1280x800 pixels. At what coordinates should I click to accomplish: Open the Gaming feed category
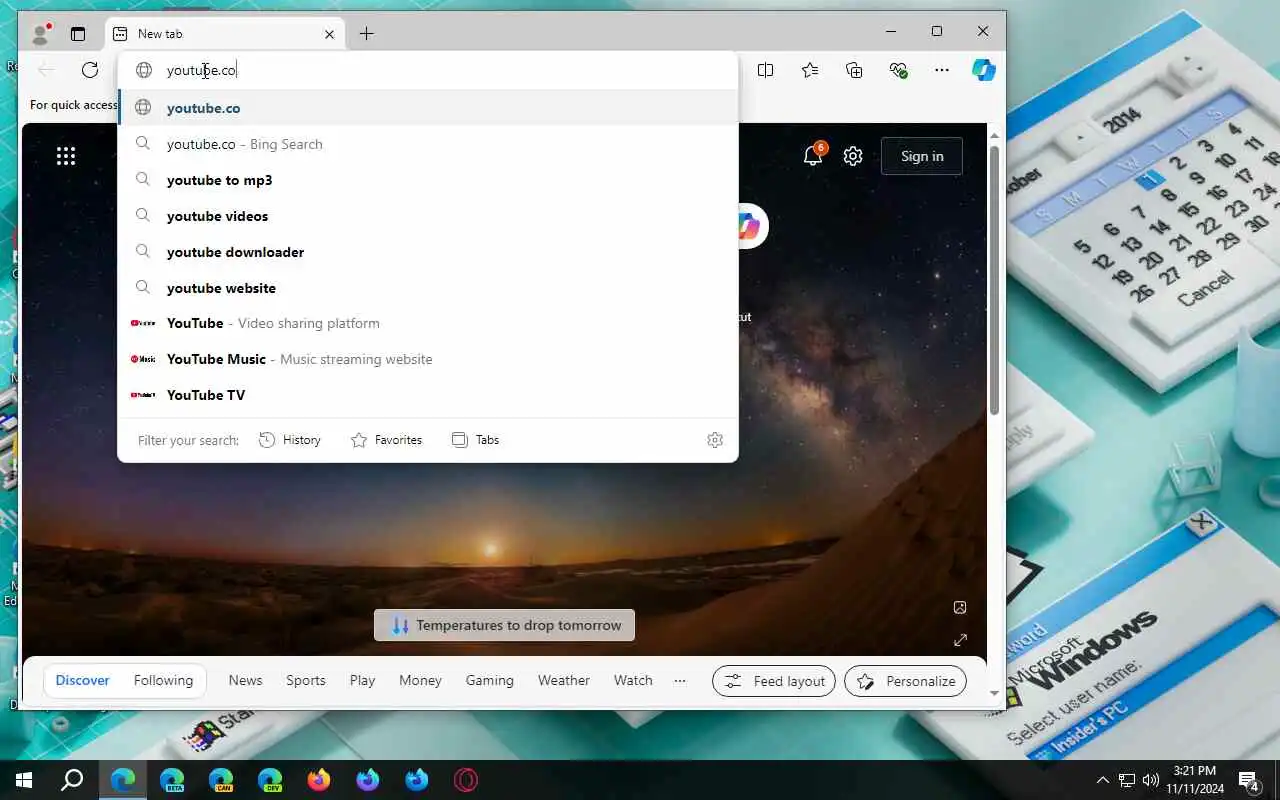[489, 680]
